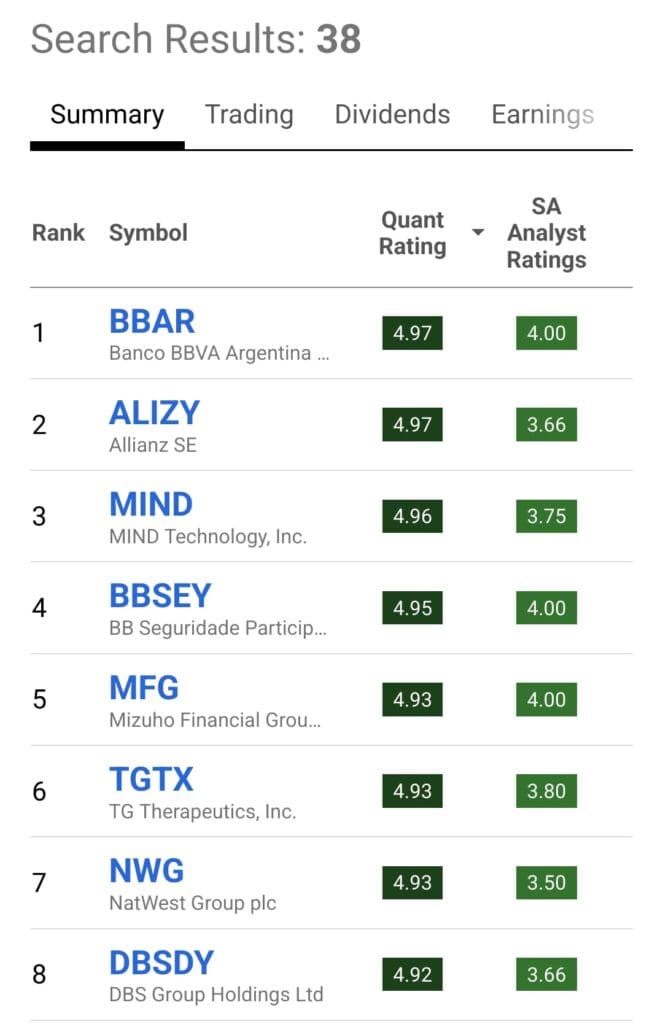This screenshot has height=1024, width=663.
Task: Select the Summary tab
Action: point(106,115)
